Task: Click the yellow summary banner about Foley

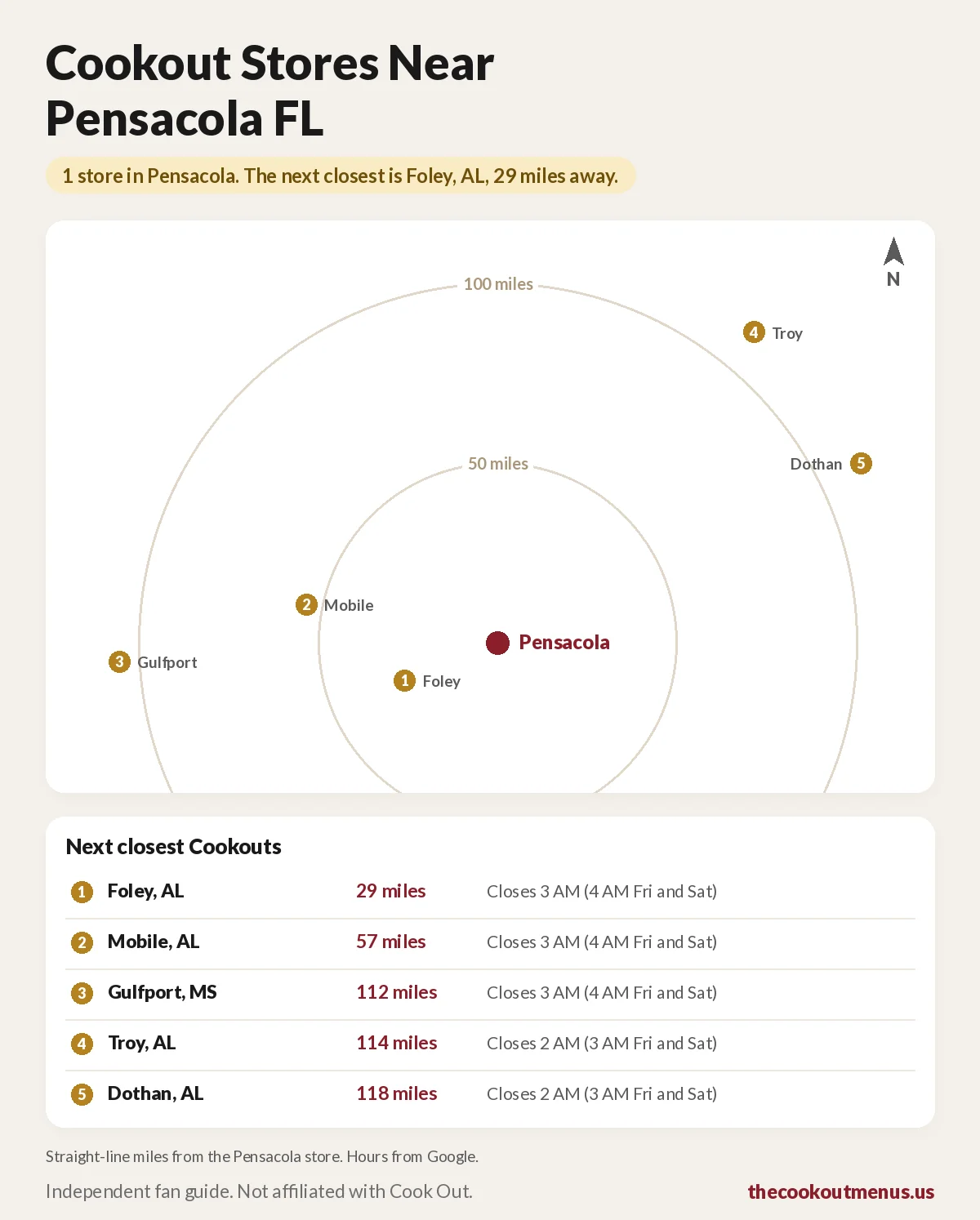Action: 341,176
